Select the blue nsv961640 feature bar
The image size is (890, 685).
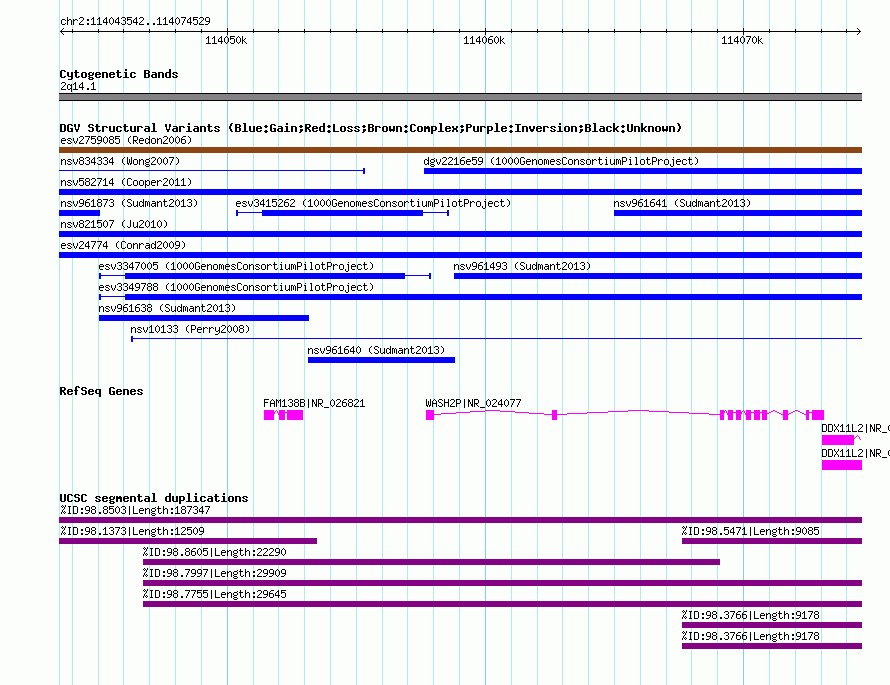point(381,360)
